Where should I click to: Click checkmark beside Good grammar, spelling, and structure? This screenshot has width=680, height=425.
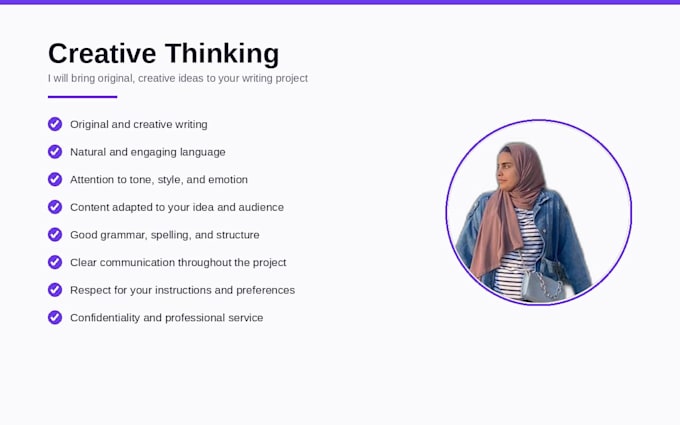pos(55,235)
